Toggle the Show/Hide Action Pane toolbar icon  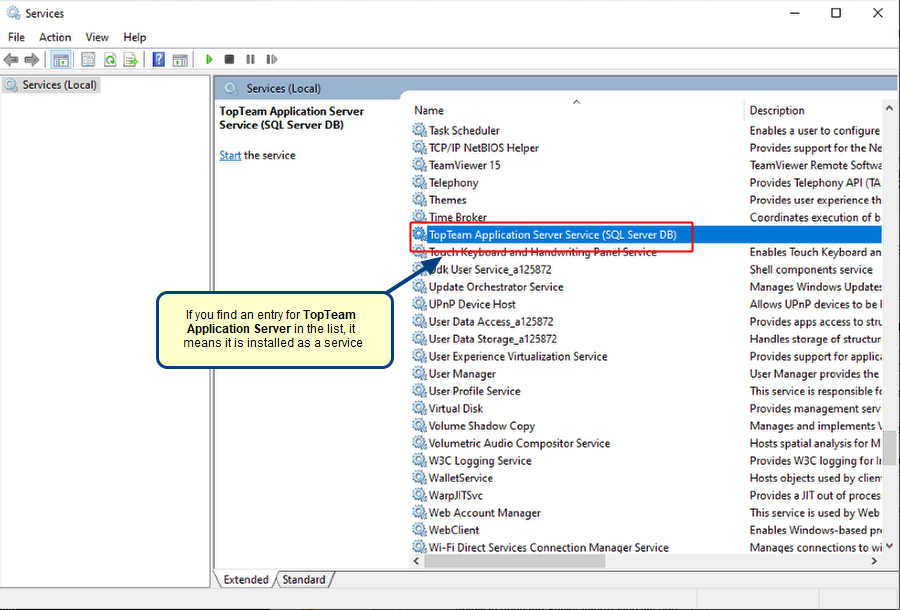point(180,59)
